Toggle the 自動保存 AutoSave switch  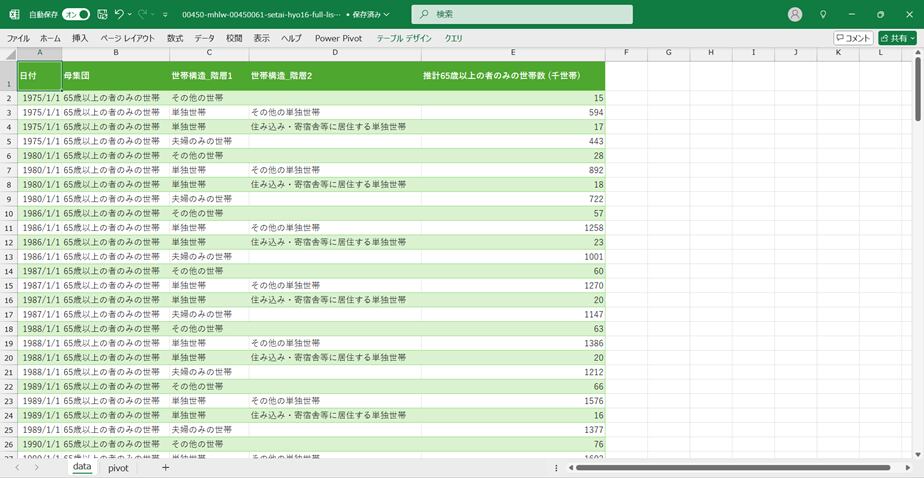pos(76,15)
